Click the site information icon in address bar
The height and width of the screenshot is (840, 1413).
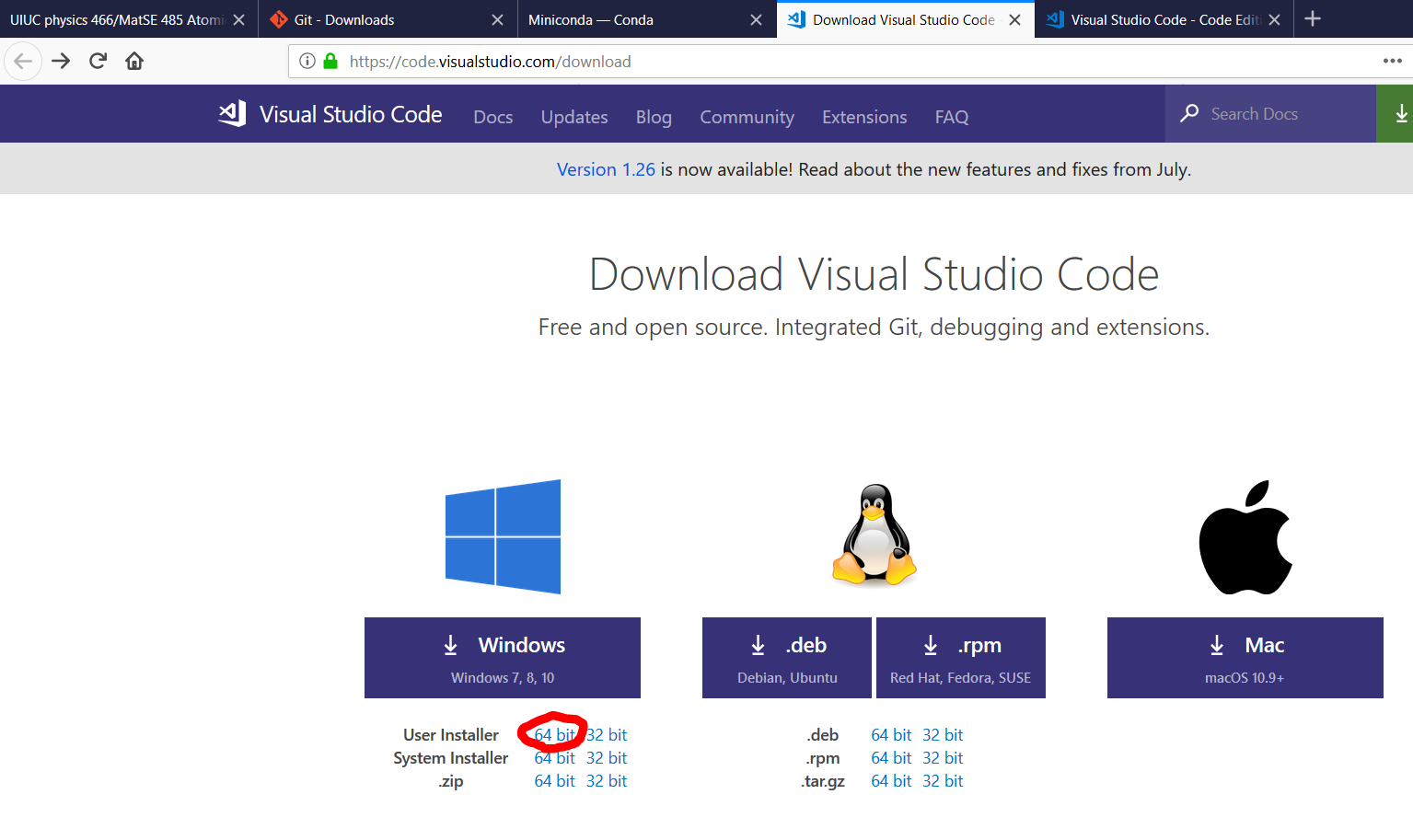coord(307,61)
